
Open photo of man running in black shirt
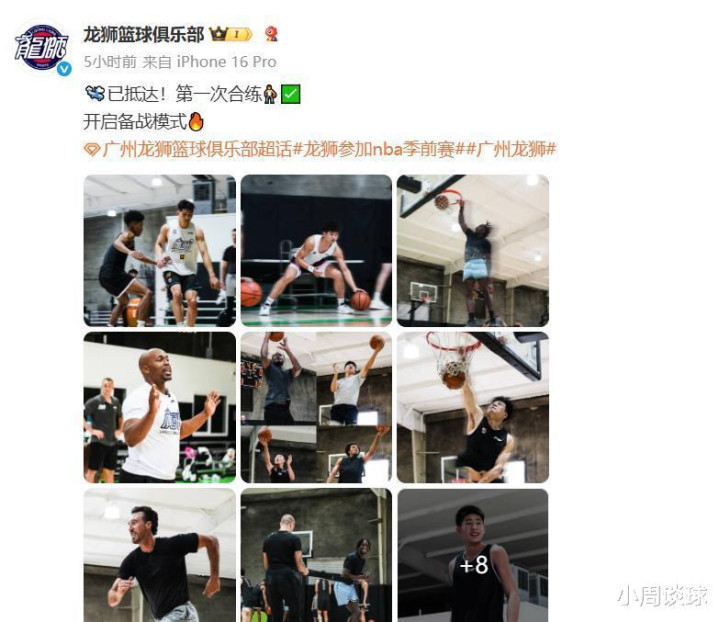(x=160, y=555)
